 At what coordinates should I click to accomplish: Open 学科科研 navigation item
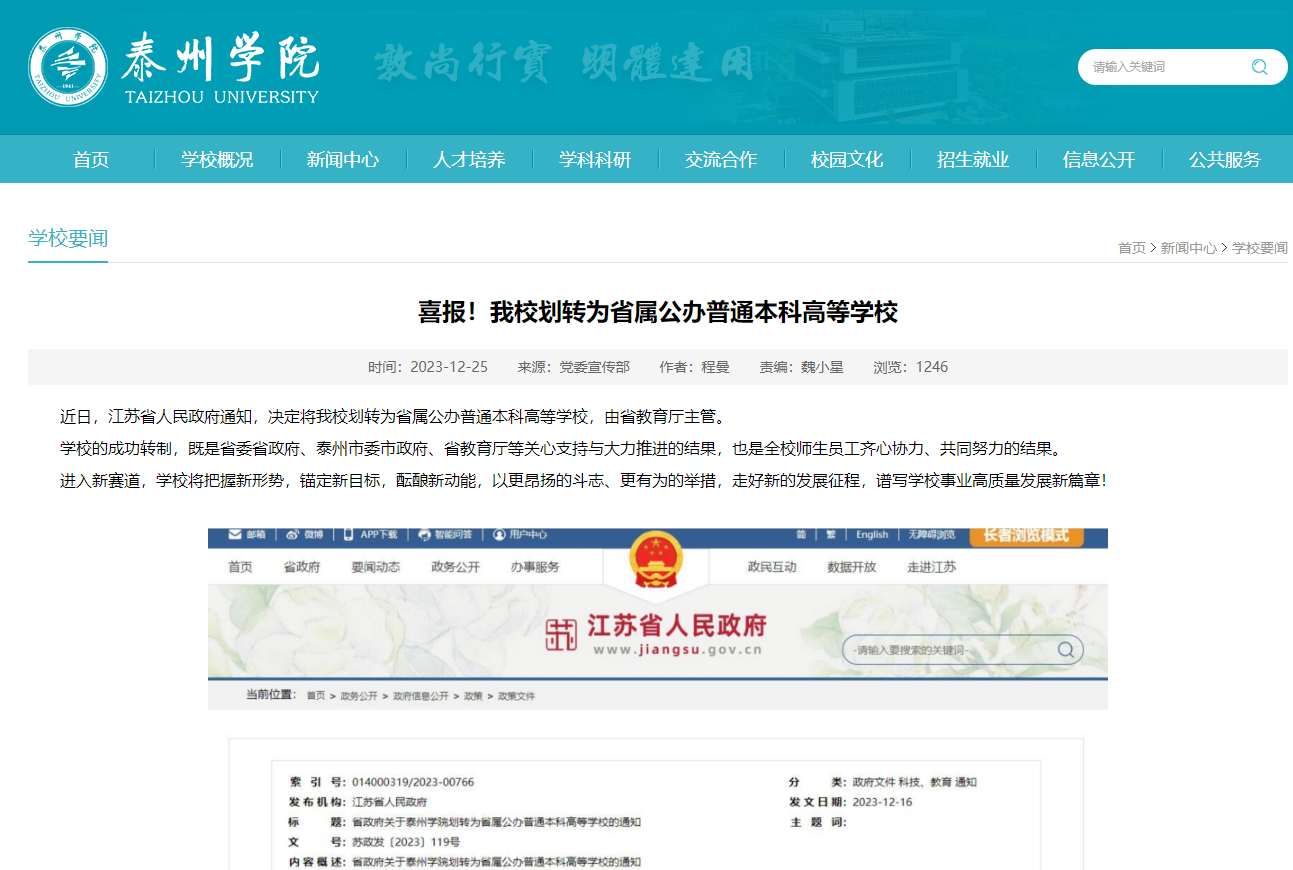[x=595, y=159]
